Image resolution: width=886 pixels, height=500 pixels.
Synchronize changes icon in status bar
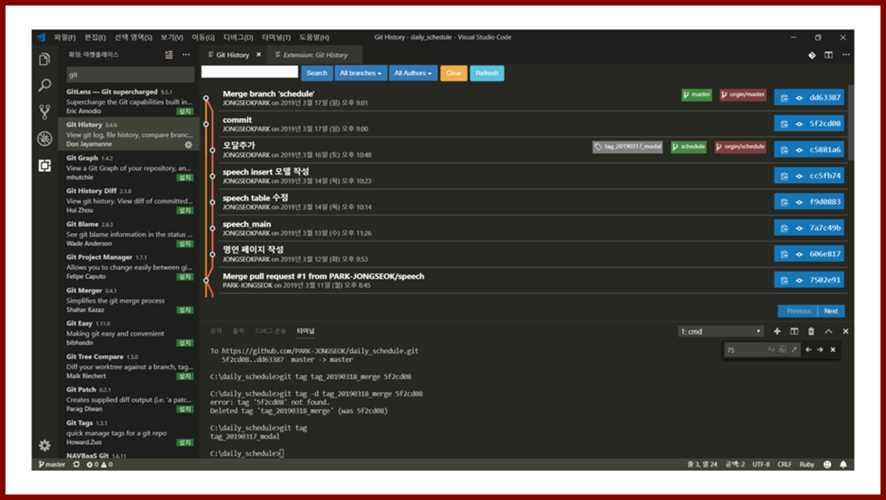pos(76,464)
